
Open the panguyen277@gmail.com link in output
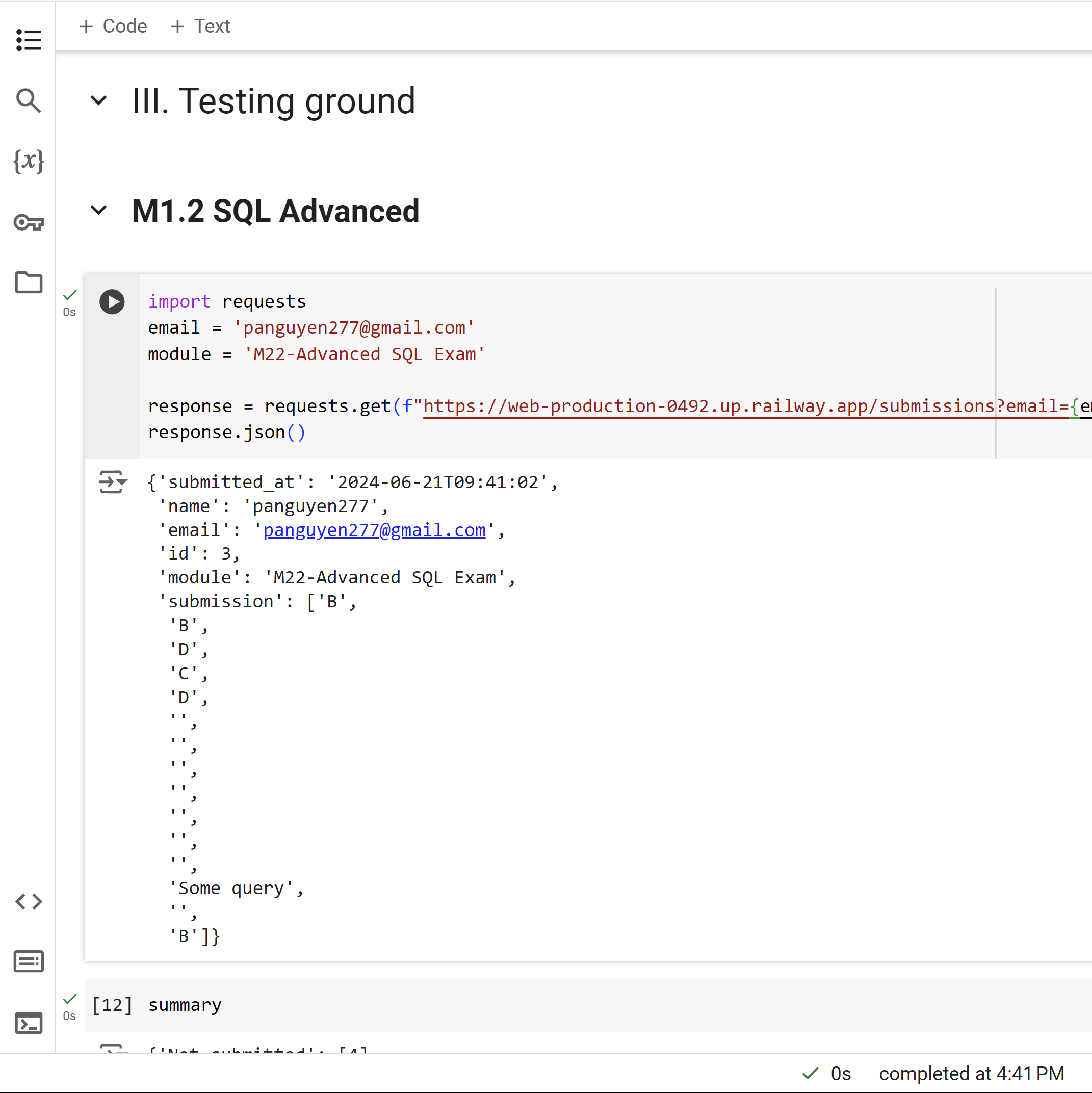tap(374, 530)
